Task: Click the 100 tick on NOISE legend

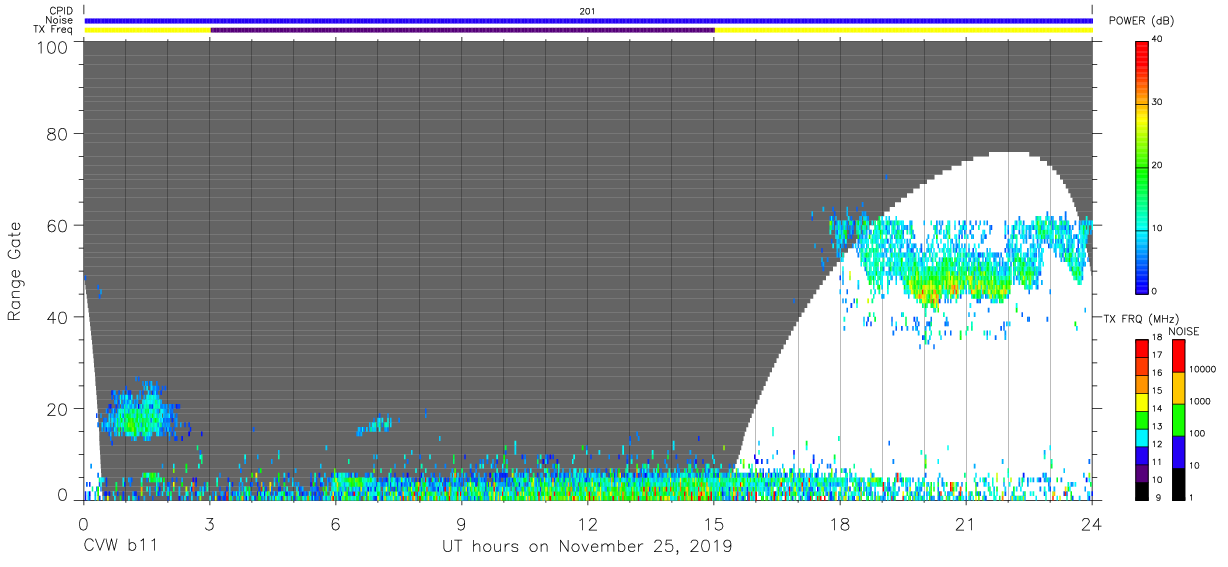Action: pyautogui.click(x=1198, y=433)
